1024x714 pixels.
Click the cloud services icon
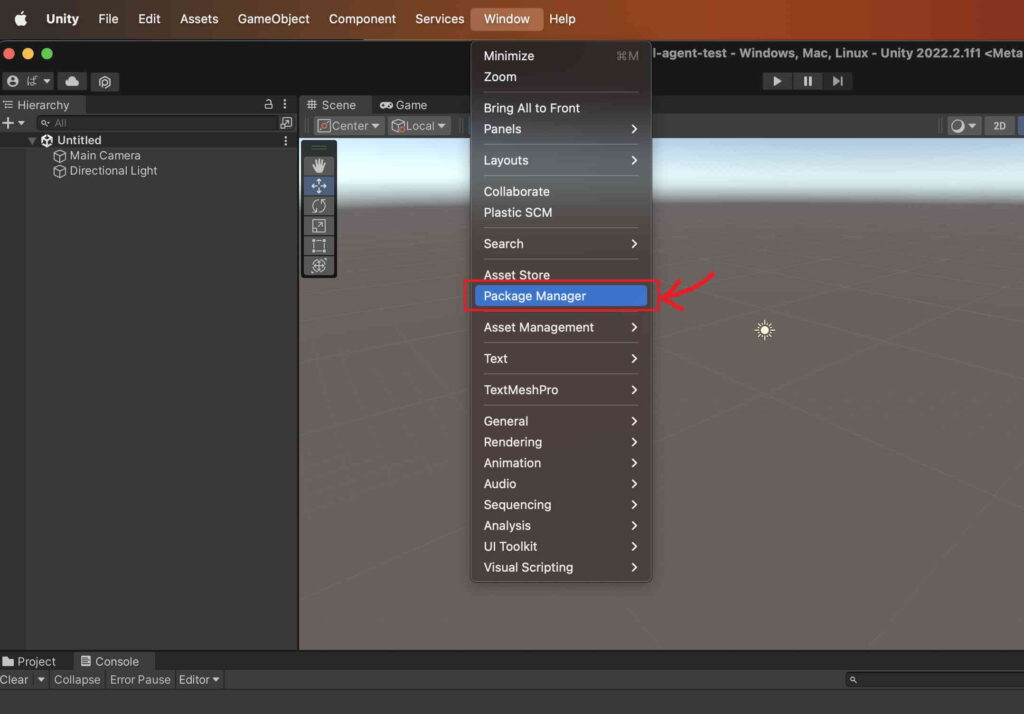click(x=72, y=81)
